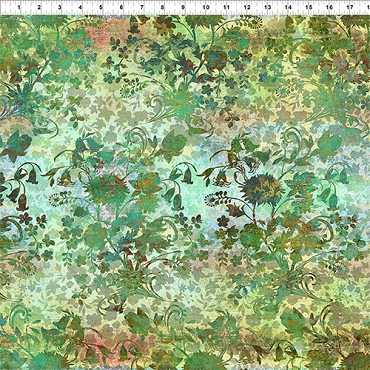Pick the number 8 on the ruler
This screenshot has width=370, height=370.
pos(163,7)
